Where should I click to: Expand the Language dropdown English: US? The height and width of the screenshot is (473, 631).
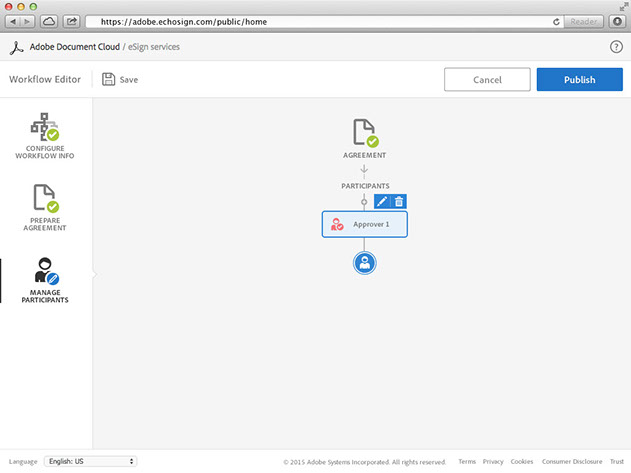(89, 461)
